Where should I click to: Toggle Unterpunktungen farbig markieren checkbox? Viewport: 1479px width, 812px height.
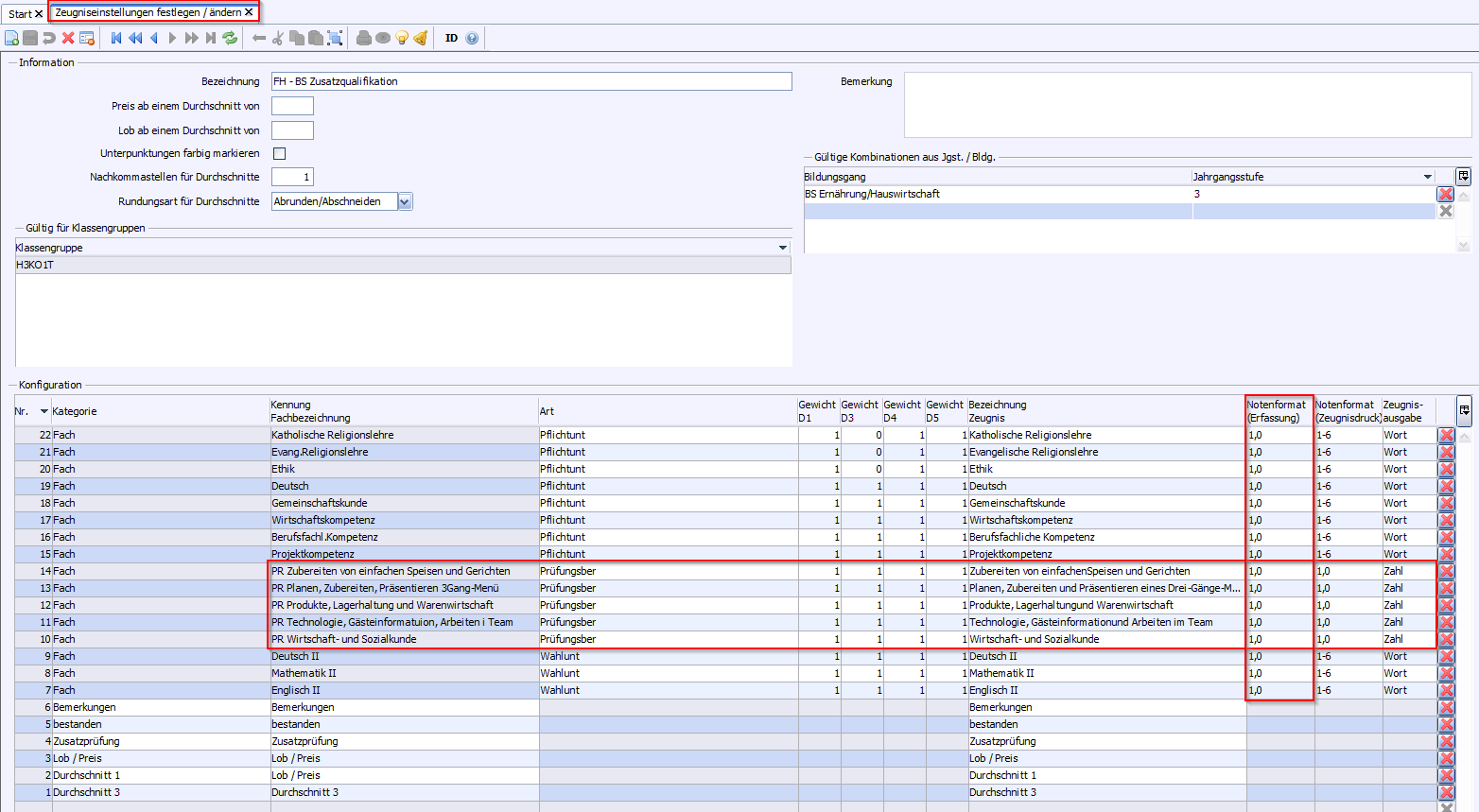(279, 153)
